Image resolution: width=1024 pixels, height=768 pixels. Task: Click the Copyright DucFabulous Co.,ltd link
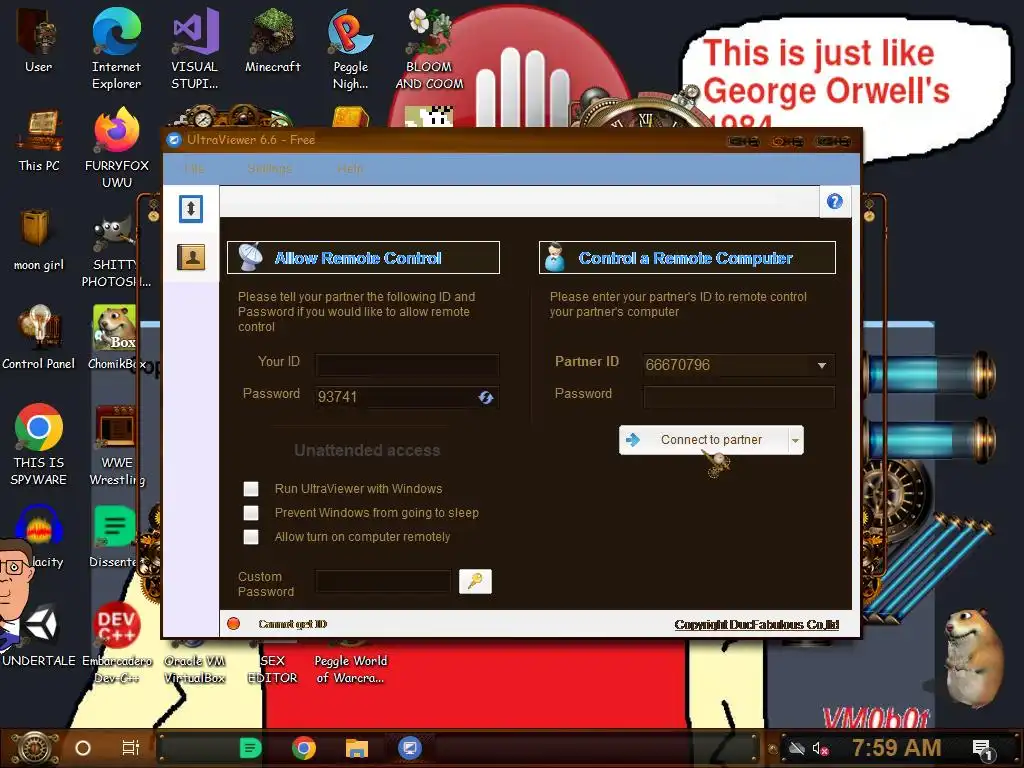click(757, 624)
